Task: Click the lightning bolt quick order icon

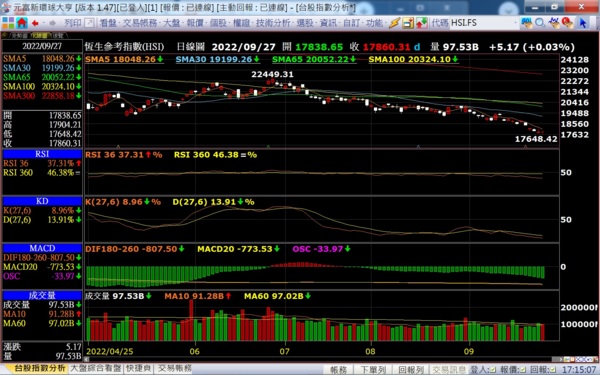Action: click(x=395, y=23)
